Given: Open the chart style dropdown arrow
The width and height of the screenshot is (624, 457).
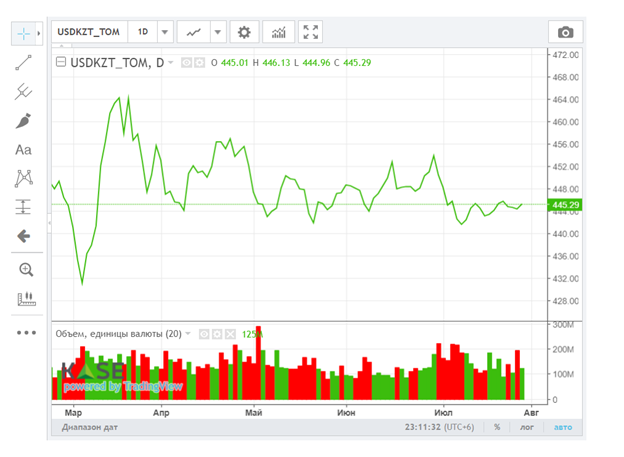Looking at the screenshot, I should point(218,32).
